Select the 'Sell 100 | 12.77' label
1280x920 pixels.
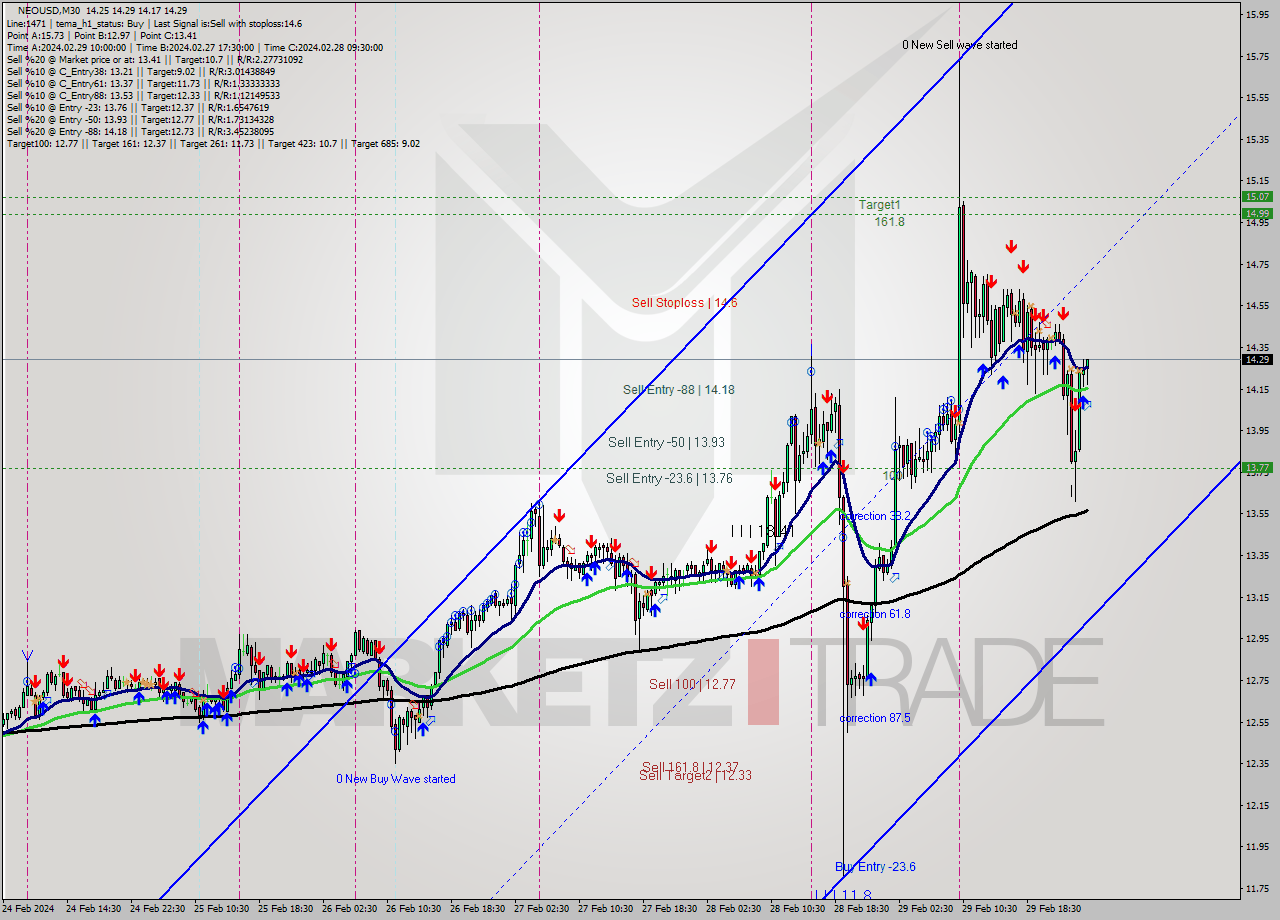click(692, 684)
